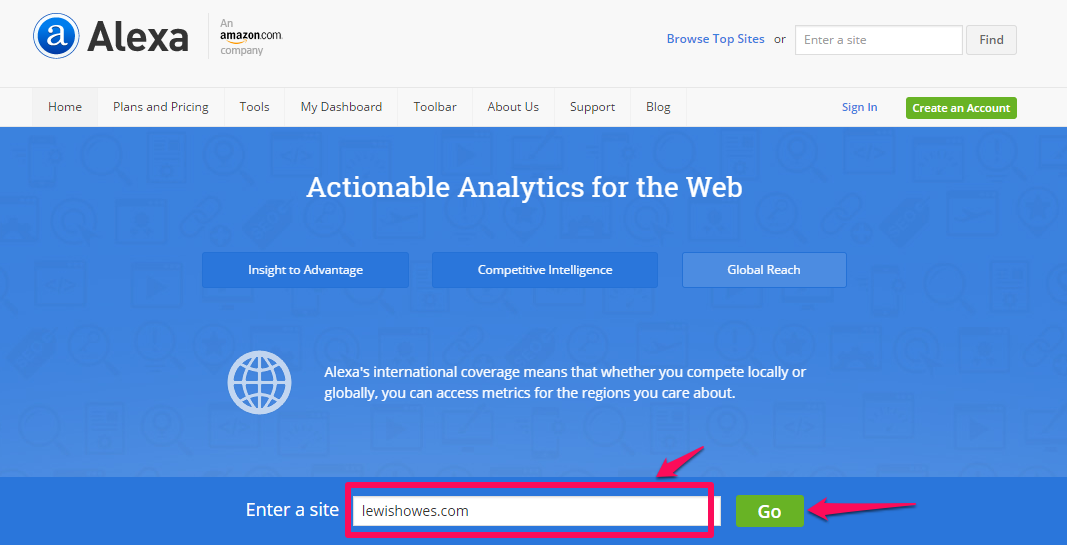1067x548 pixels.
Task: Click the green Go button
Action: [x=770, y=511]
